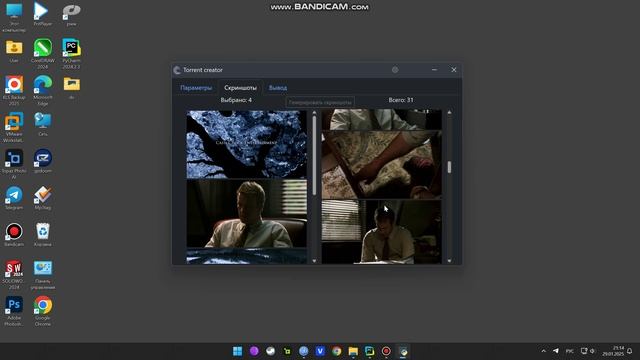Image resolution: width=640 pixels, height=360 pixels.
Task: Launch CorelDRAW 2024 desktop shortcut
Action: 42,53
